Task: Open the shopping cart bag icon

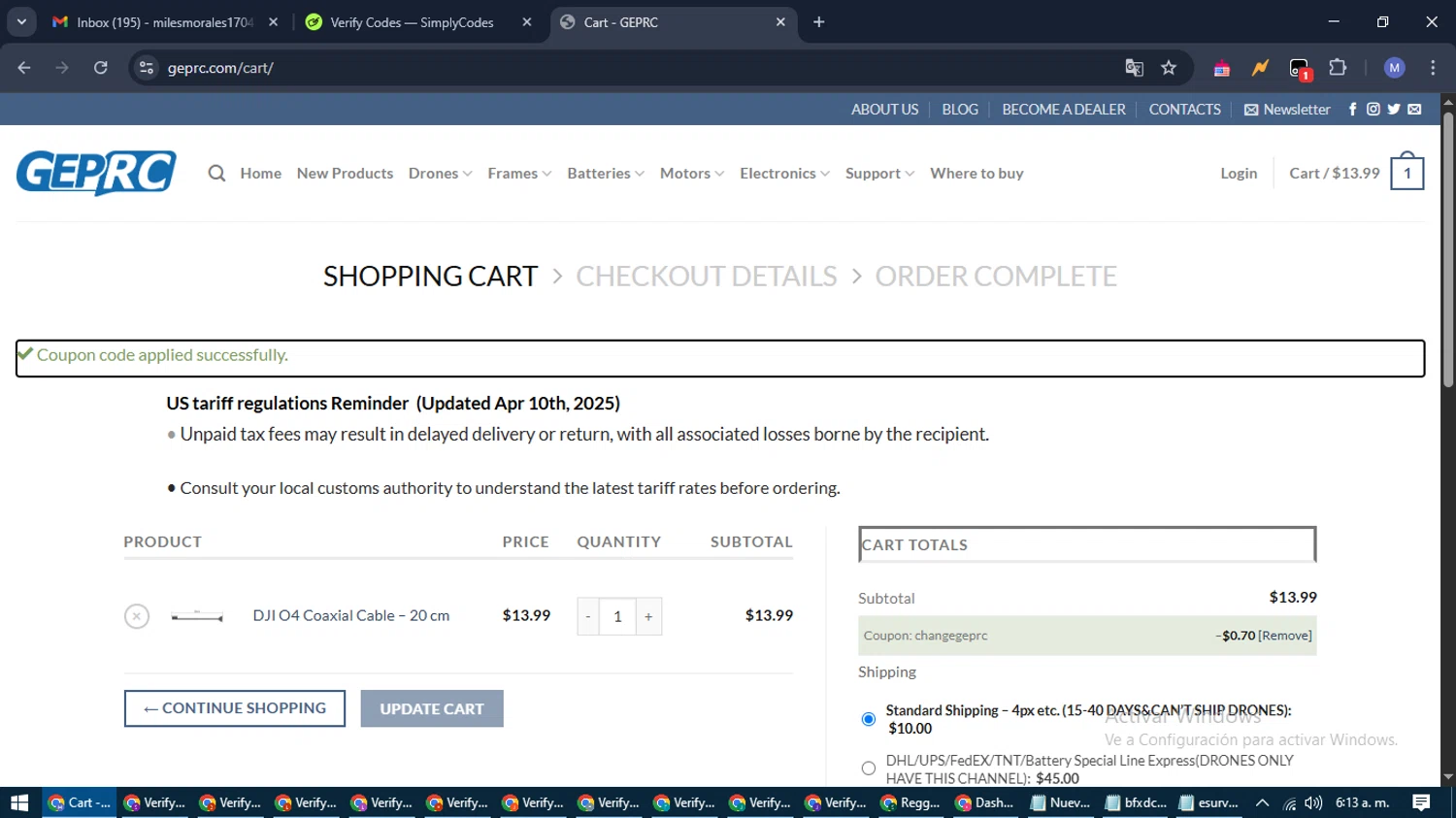Action: [x=1406, y=172]
